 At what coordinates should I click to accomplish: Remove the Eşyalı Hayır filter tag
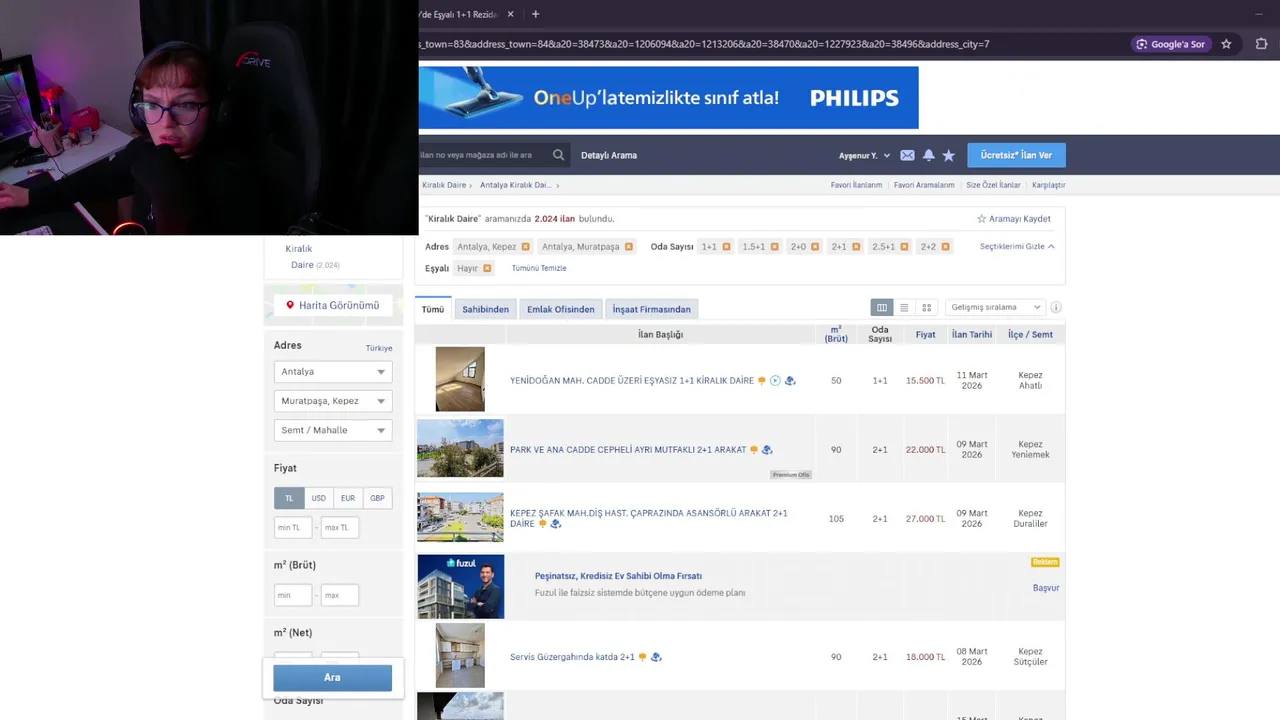pyautogui.click(x=487, y=268)
